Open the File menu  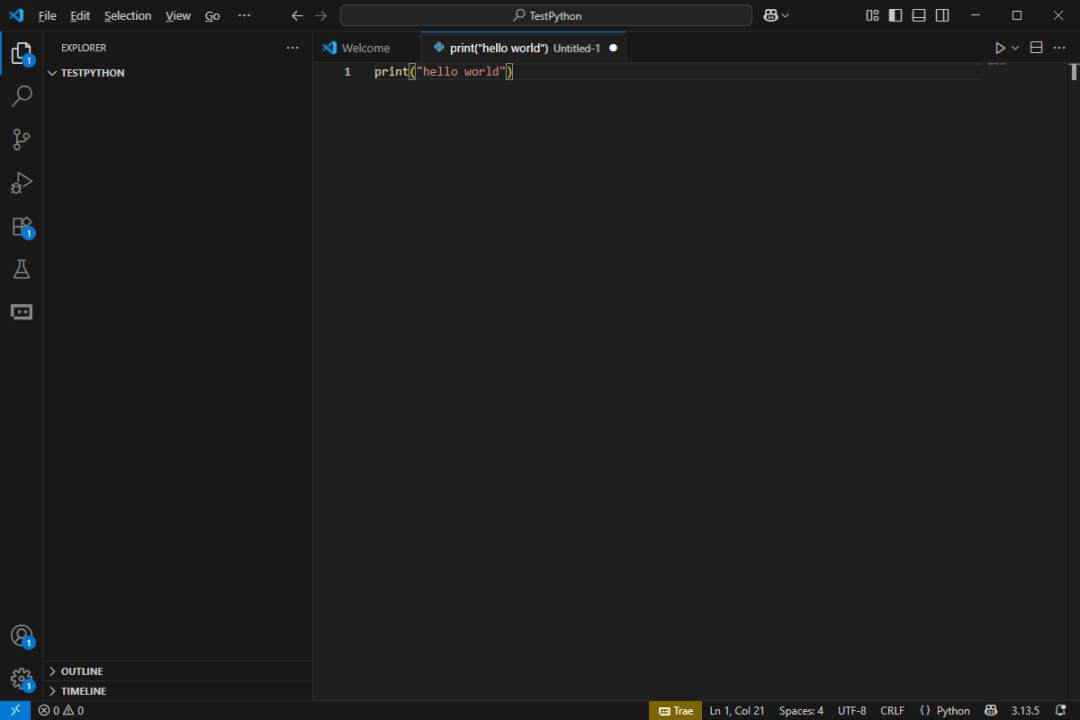tap(47, 15)
